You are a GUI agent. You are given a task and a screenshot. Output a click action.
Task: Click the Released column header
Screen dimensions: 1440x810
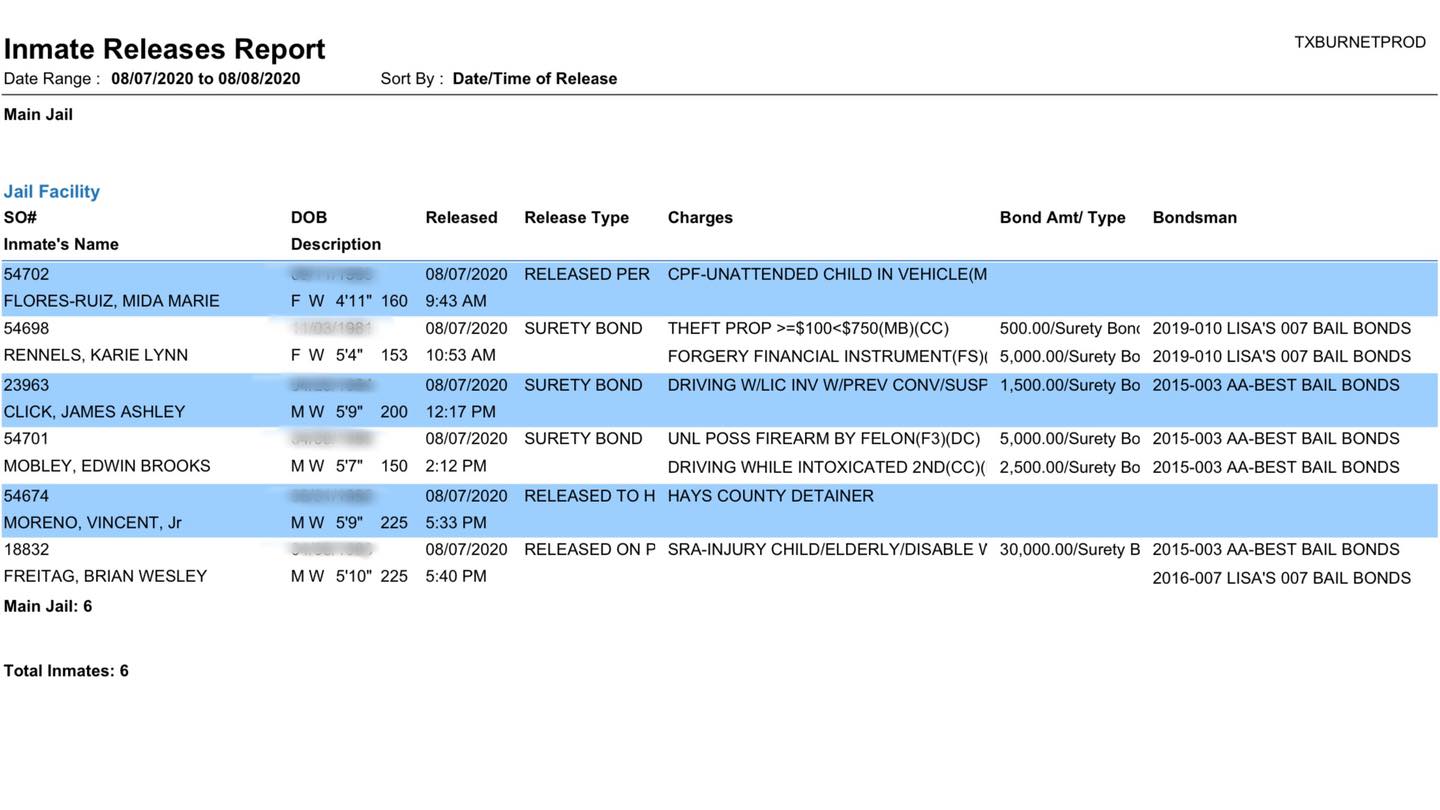pos(461,218)
